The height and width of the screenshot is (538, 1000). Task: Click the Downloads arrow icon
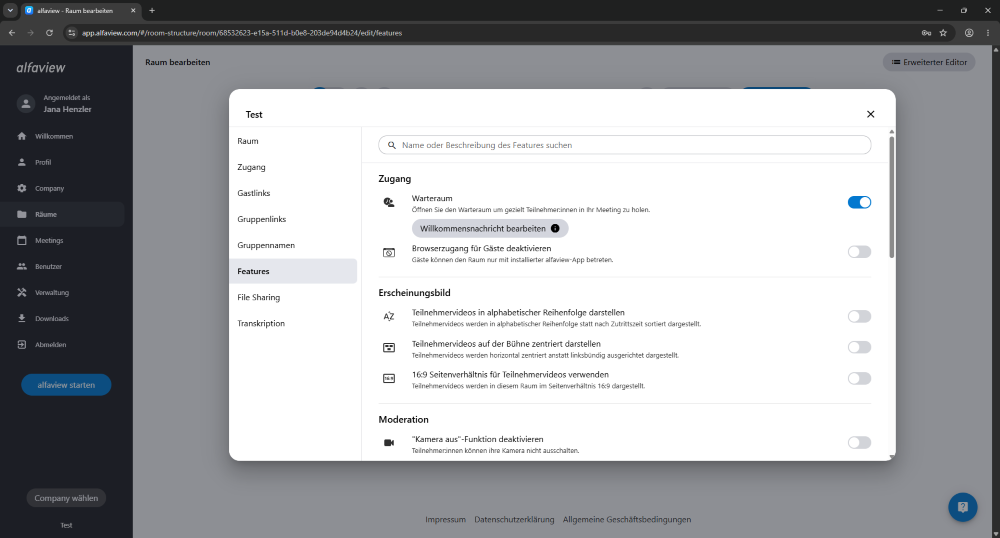click(22, 318)
